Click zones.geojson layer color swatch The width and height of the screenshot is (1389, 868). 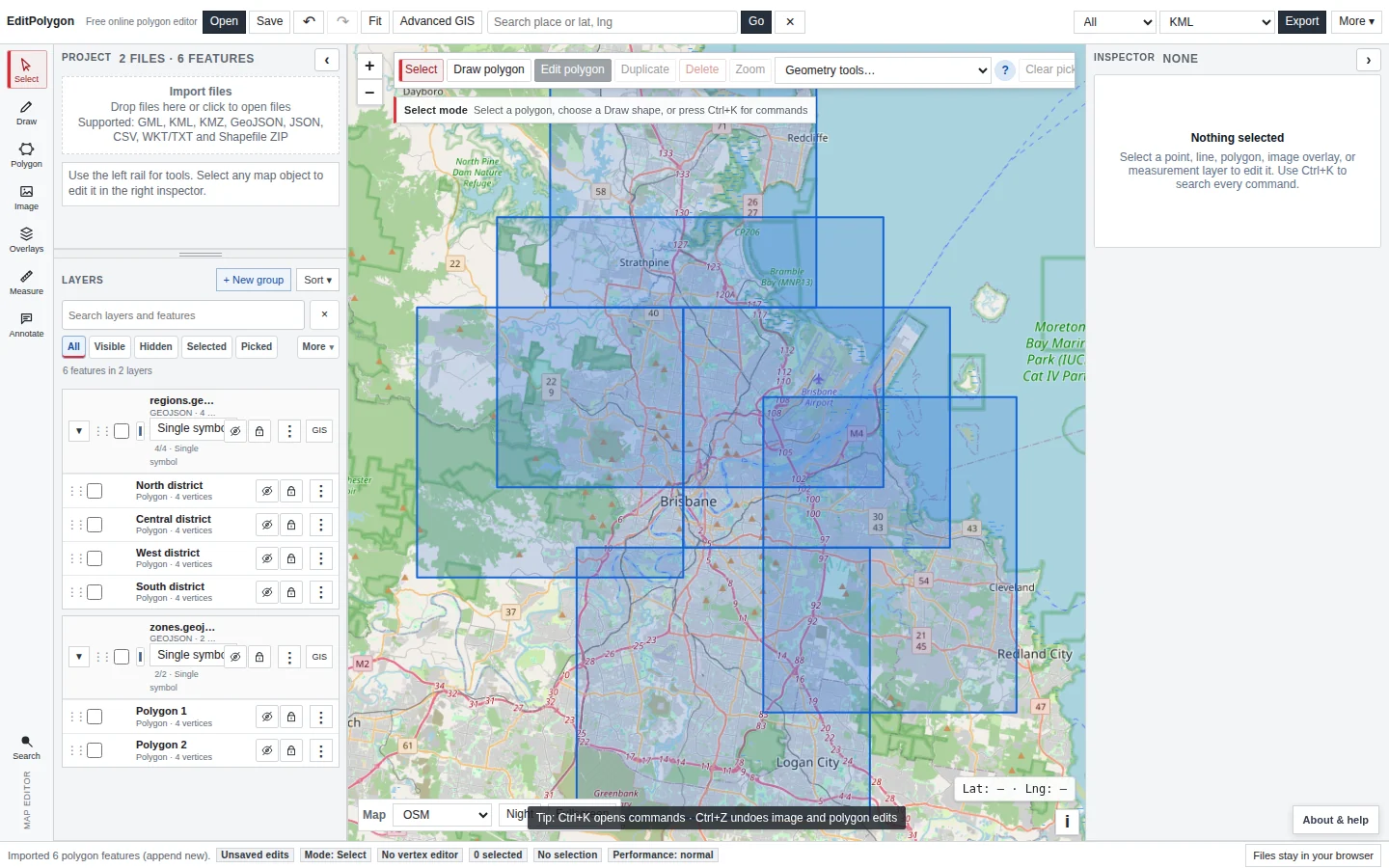[x=141, y=657]
